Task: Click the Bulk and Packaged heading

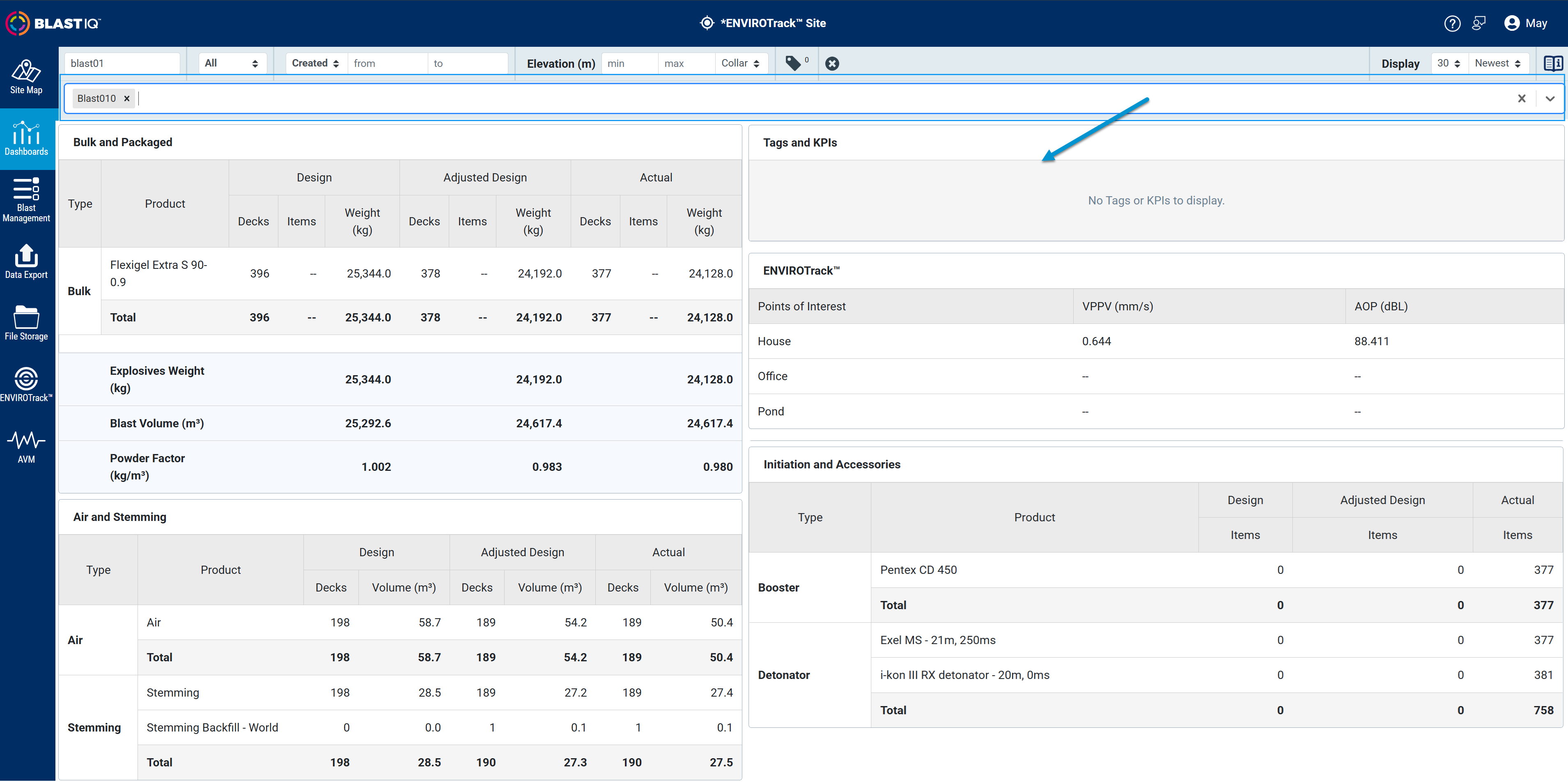Action: 122,142
